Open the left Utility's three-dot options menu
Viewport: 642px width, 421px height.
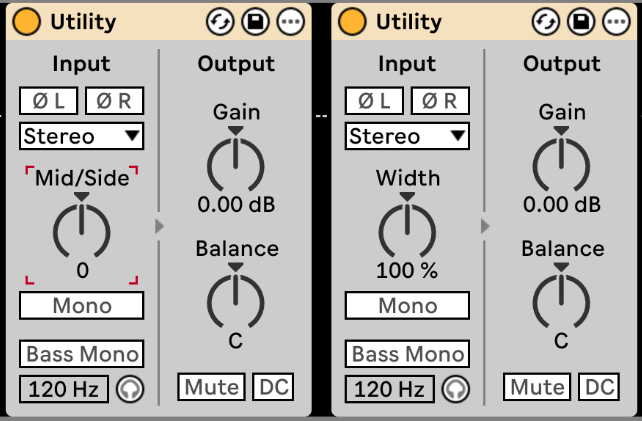(289, 21)
